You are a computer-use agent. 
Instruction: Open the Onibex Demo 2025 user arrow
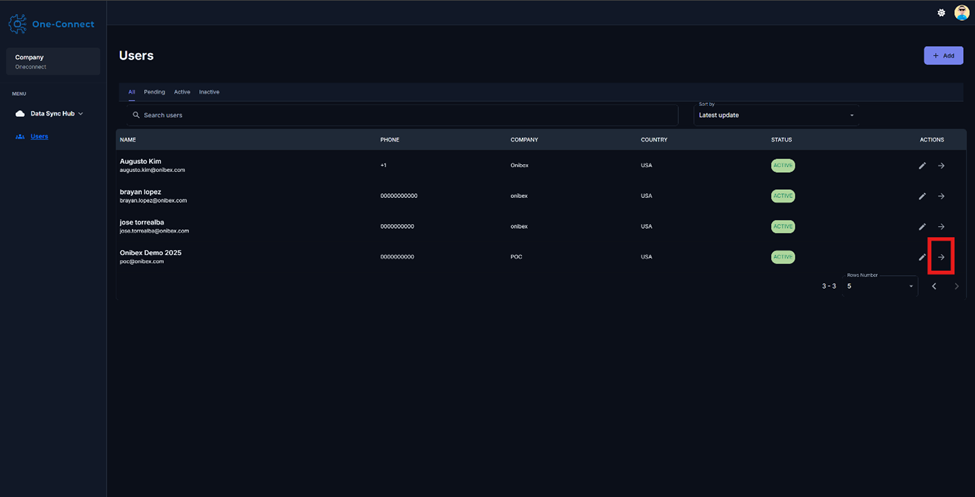tap(941, 257)
